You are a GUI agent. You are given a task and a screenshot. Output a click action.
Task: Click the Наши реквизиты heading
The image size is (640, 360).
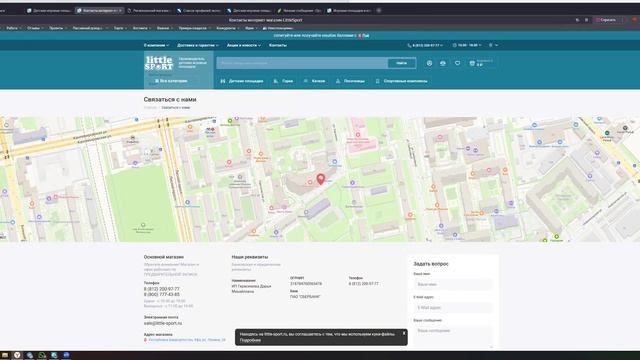click(x=250, y=257)
